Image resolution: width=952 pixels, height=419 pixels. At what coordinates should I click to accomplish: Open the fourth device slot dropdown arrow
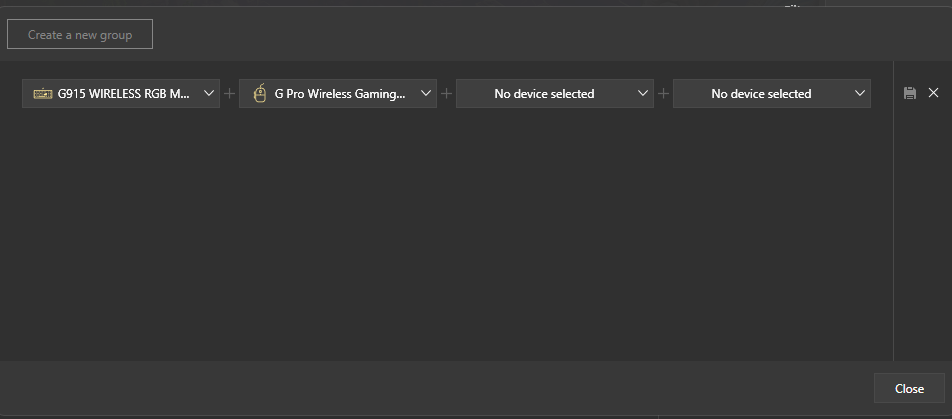pos(860,94)
